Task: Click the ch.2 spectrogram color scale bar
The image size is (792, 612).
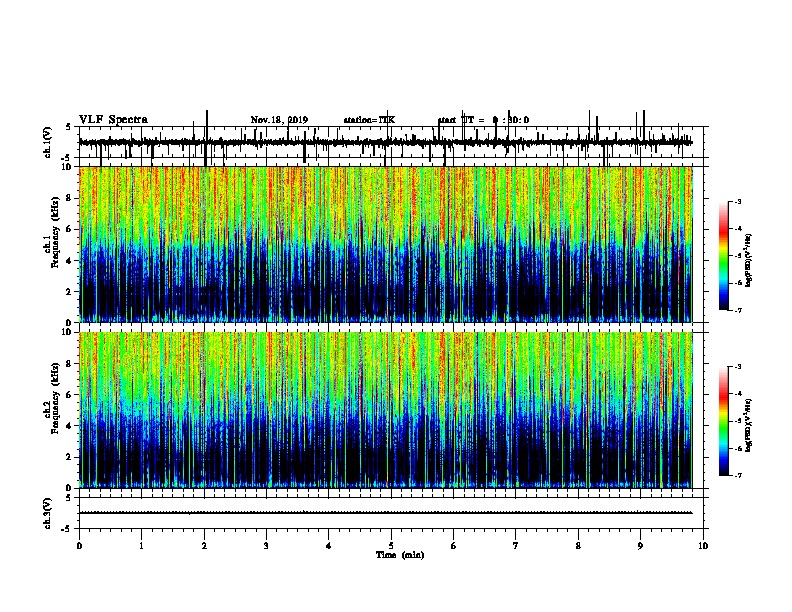Action: tap(724, 421)
